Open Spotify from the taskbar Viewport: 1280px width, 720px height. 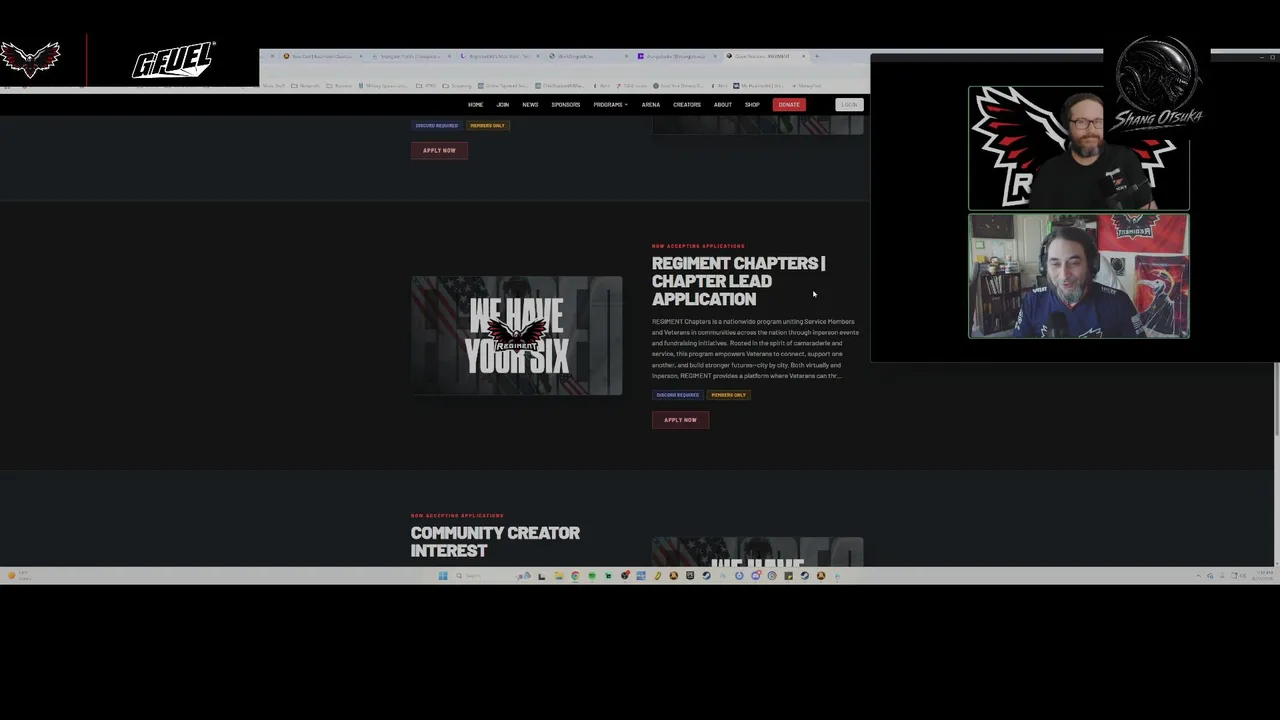[x=592, y=576]
